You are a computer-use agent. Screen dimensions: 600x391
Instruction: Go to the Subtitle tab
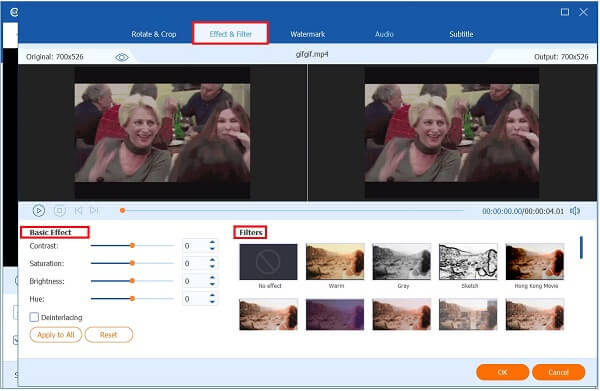(461, 34)
